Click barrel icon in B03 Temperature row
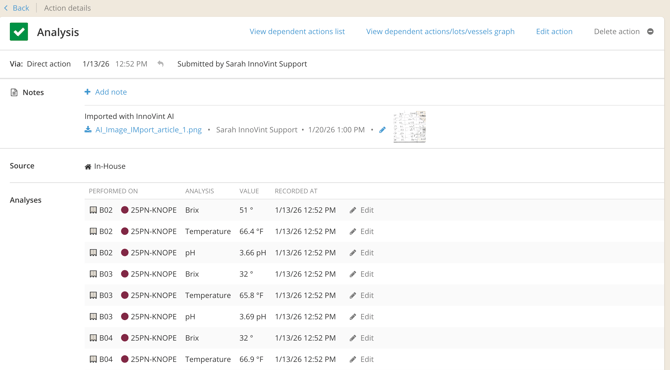Screen dimensions: 670x370 pos(93,295)
